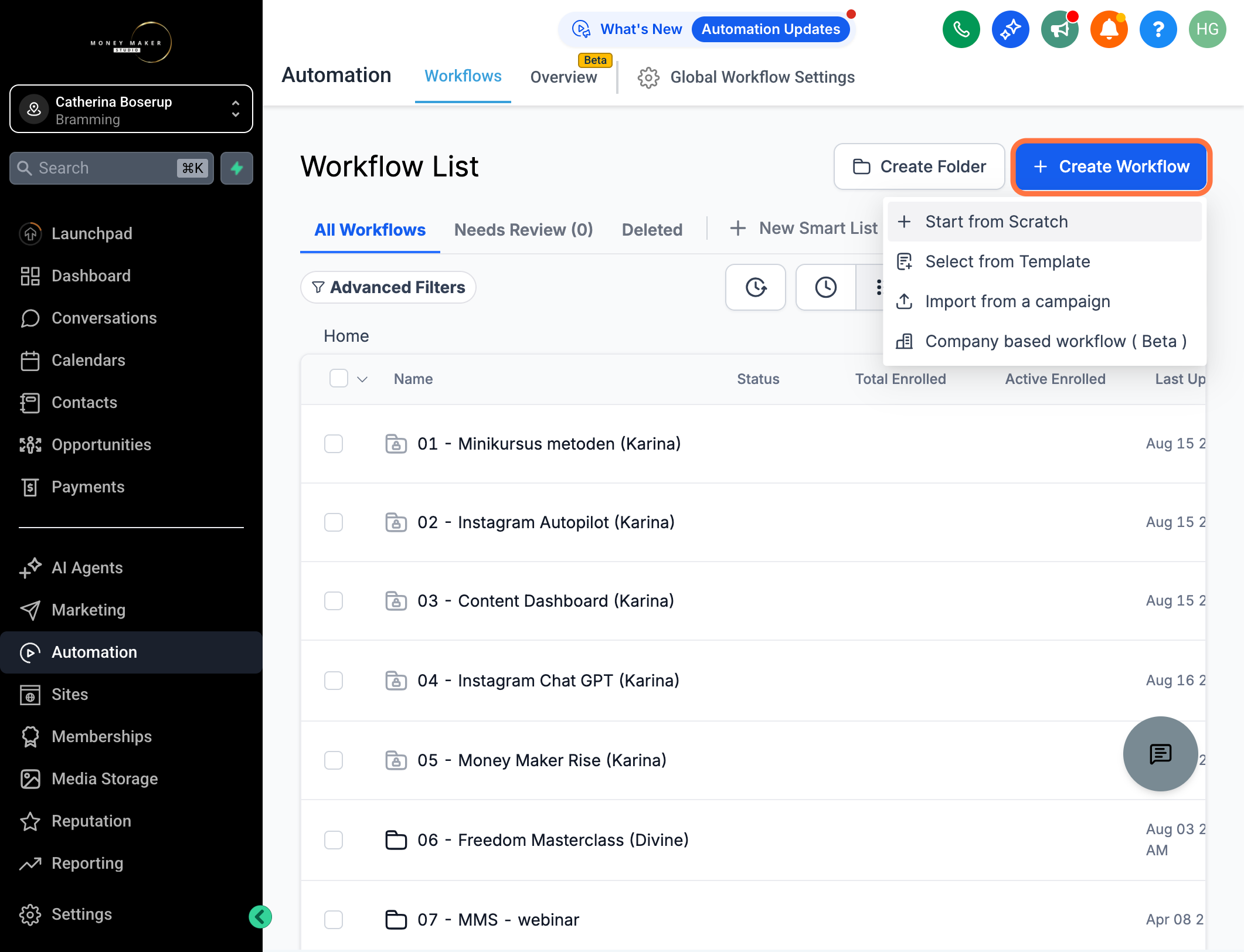Check the 03 - Content Dashboard row checkbox
This screenshot has height=952, width=1244.
pos(334,601)
